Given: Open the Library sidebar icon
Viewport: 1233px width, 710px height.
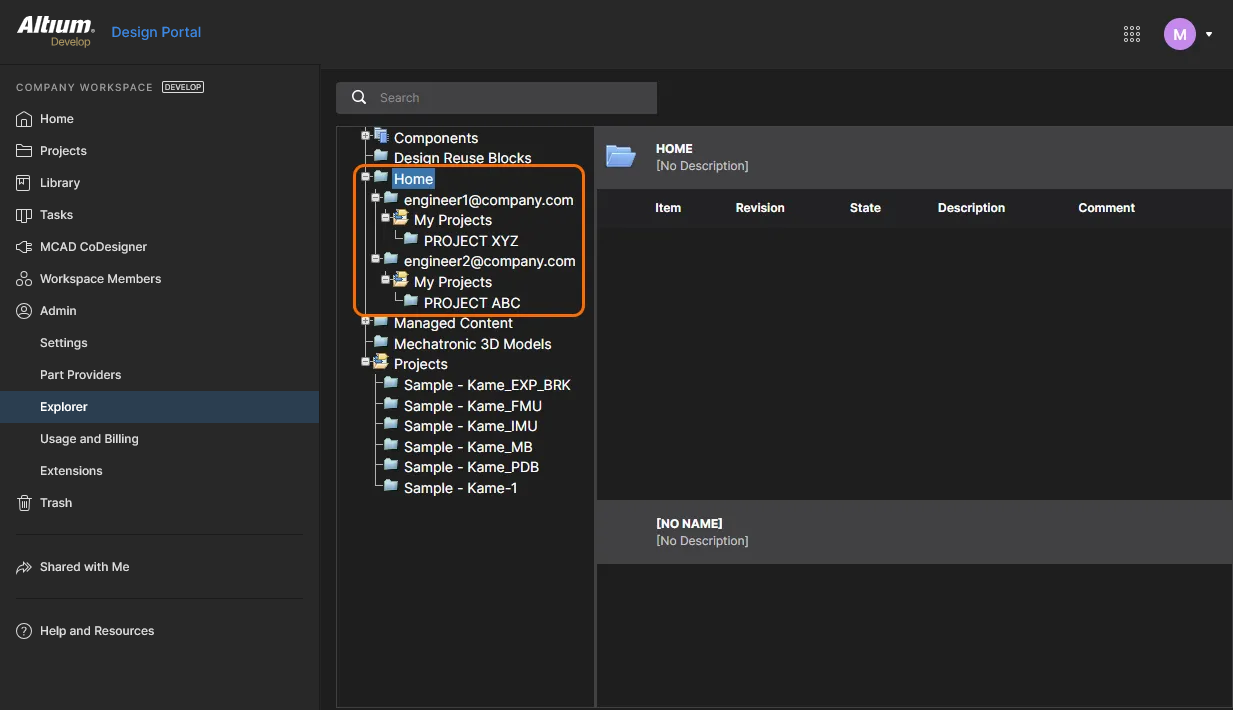Looking at the screenshot, I should coord(24,183).
